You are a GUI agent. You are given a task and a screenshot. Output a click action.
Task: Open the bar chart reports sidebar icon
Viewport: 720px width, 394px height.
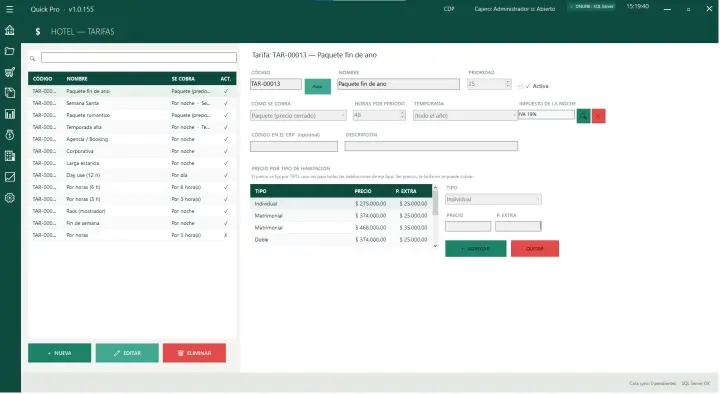(10, 114)
